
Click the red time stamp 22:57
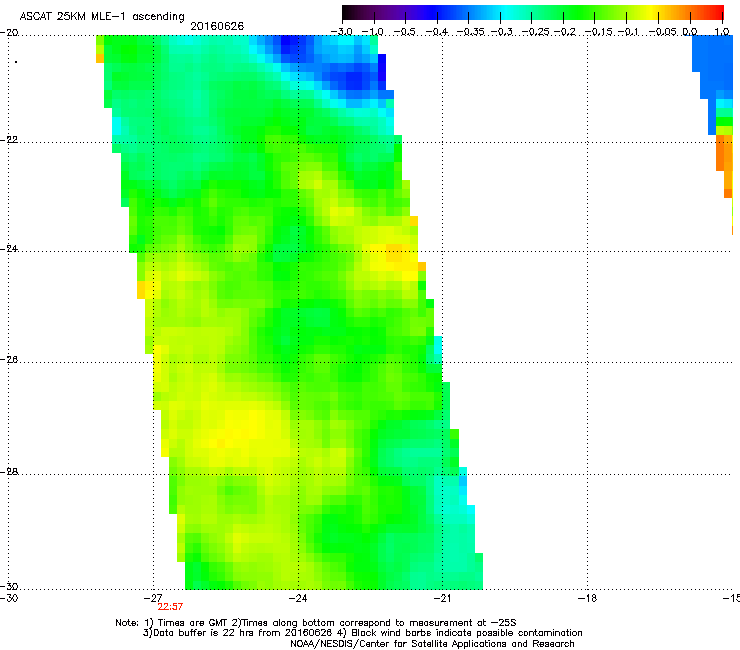[x=170, y=607]
